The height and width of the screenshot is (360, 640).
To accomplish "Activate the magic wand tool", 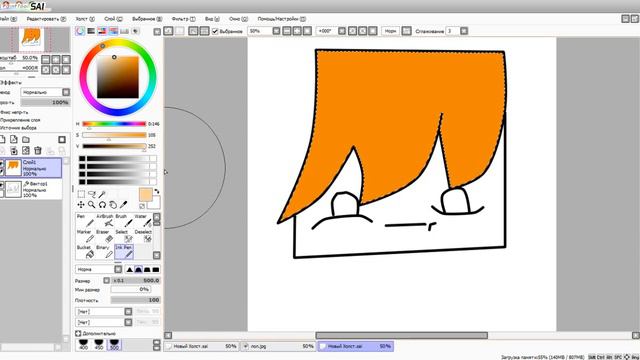I will pyautogui.click(x=102, y=194).
